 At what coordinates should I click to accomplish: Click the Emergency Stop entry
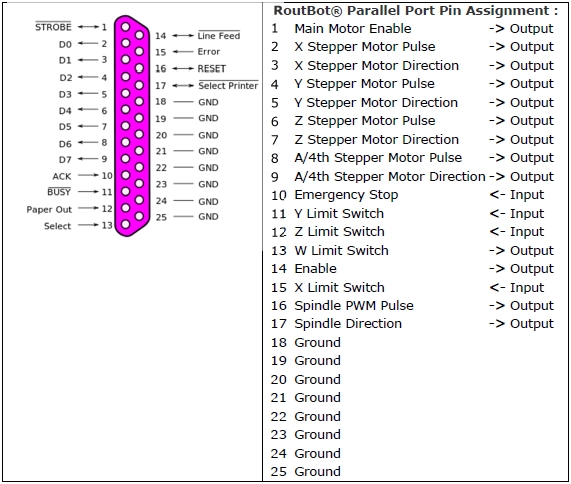coord(346,195)
